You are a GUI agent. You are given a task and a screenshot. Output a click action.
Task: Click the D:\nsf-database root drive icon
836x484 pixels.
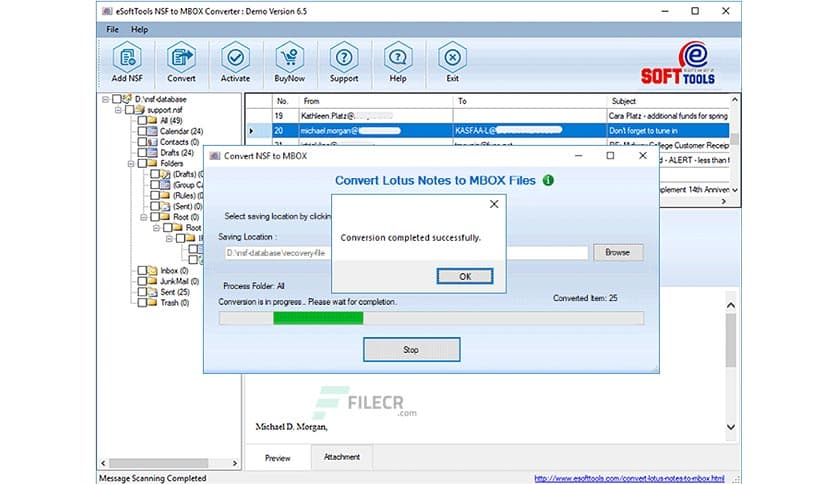(127, 99)
